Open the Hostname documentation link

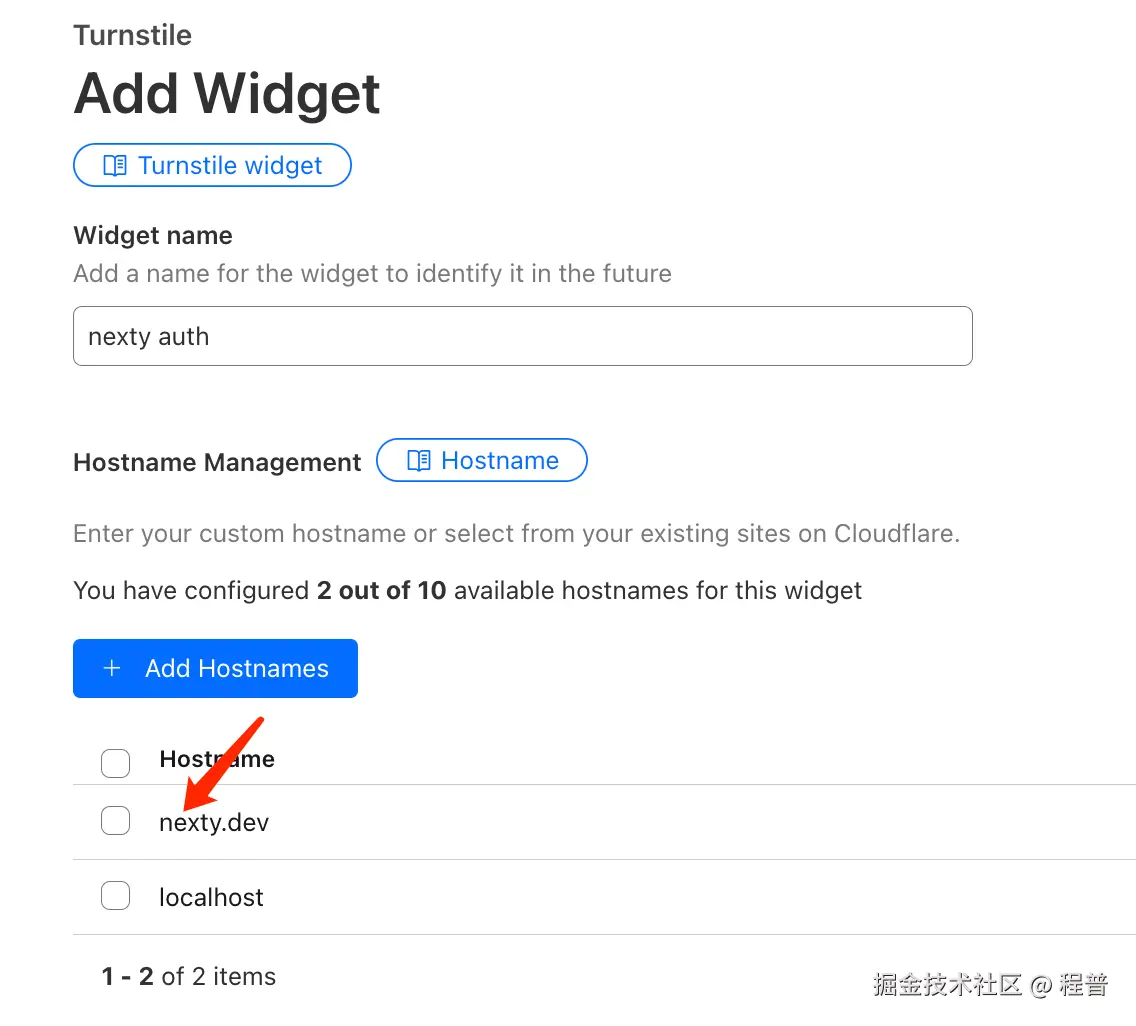482,460
